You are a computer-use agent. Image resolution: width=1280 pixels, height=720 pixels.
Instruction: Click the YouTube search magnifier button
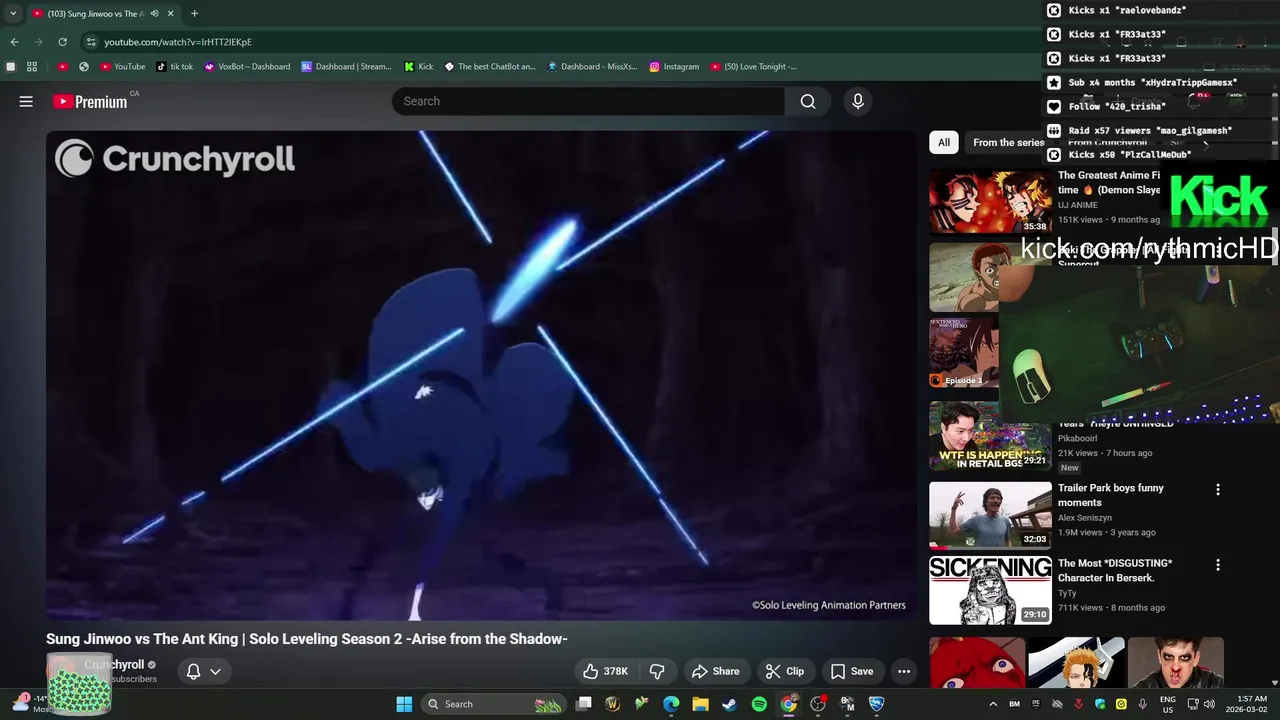tap(808, 101)
